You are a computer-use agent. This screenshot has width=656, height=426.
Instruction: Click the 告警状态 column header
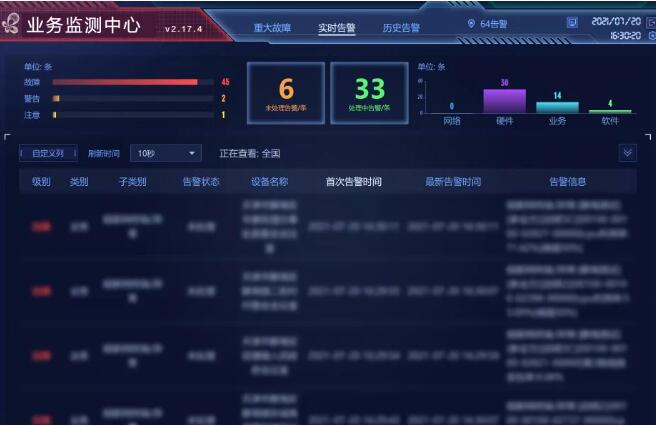tap(201, 182)
